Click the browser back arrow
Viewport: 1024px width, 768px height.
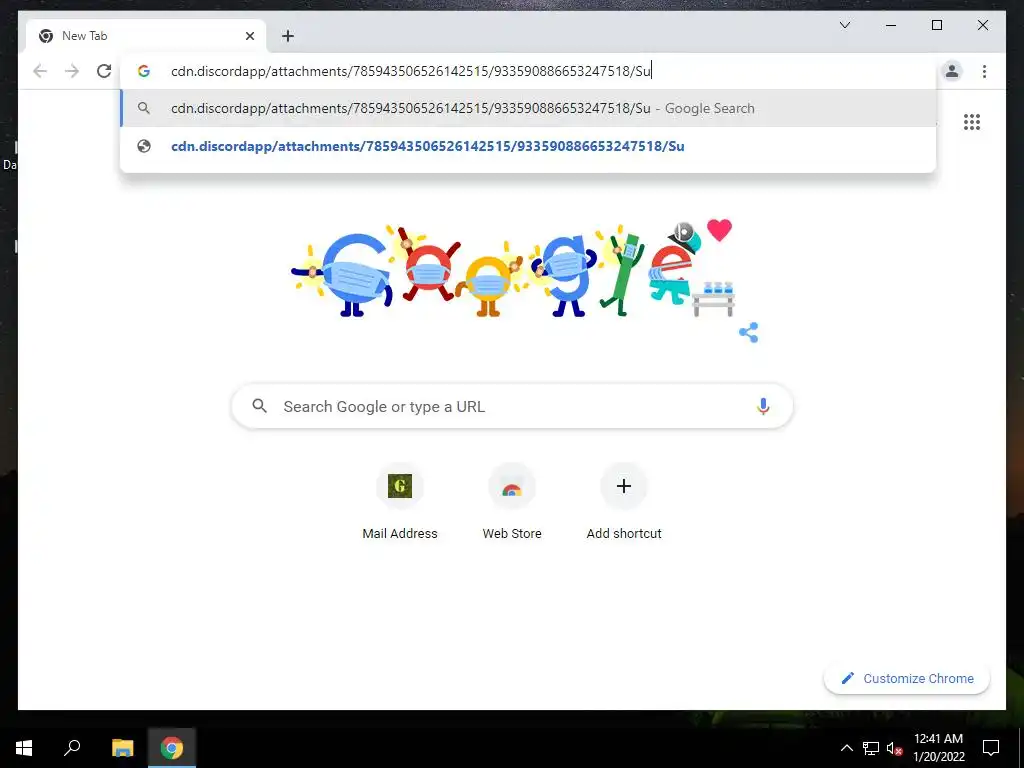[x=40, y=71]
